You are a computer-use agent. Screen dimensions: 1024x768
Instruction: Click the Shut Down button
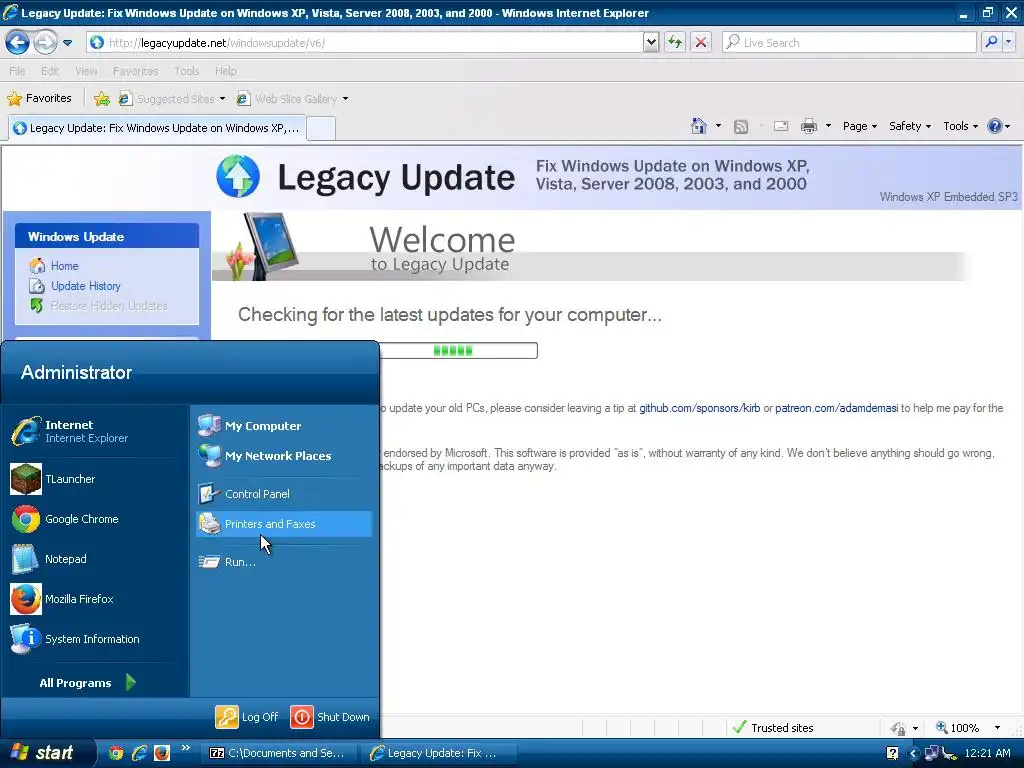(330, 717)
